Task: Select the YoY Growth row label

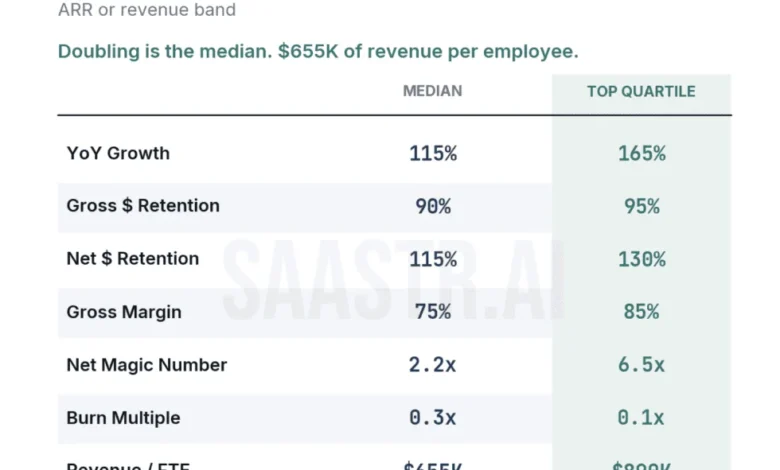Action: point(118,153)
